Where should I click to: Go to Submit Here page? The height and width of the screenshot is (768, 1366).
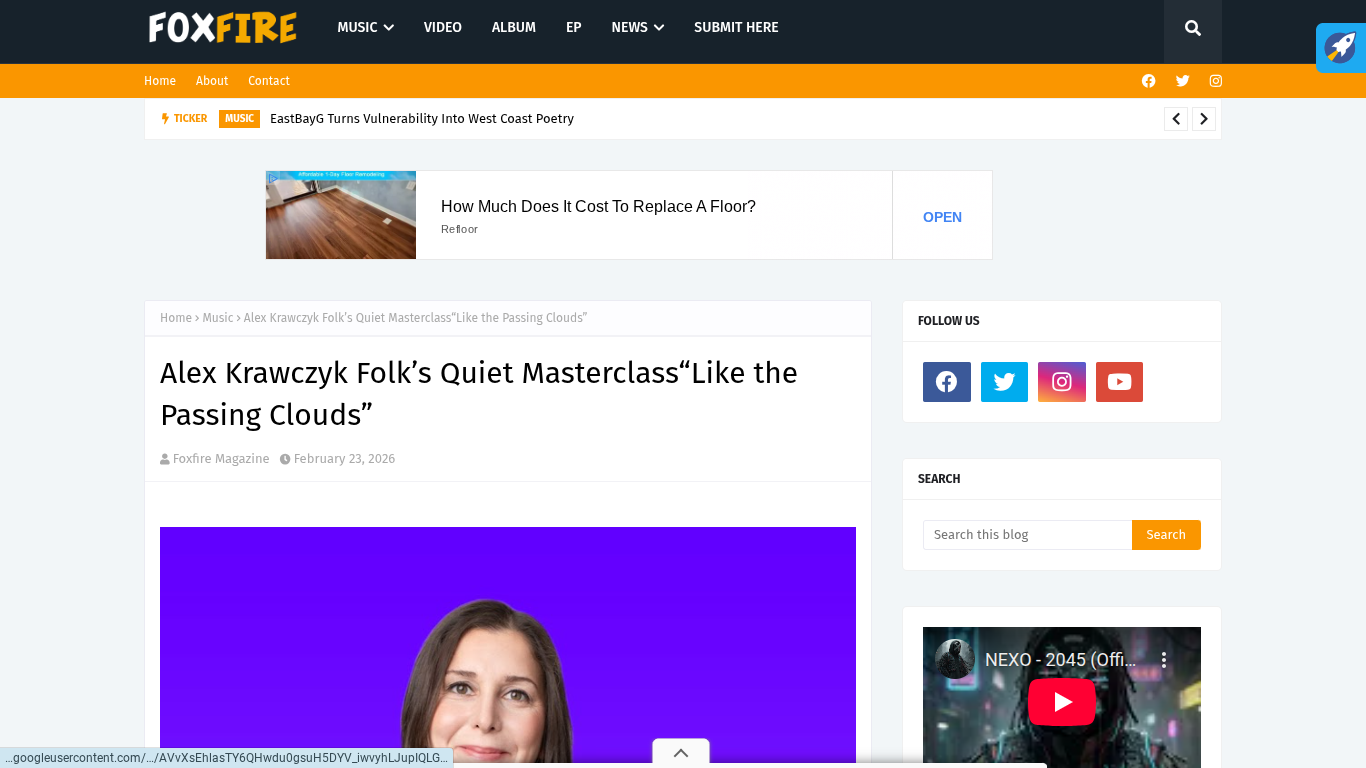coord(736,28)
